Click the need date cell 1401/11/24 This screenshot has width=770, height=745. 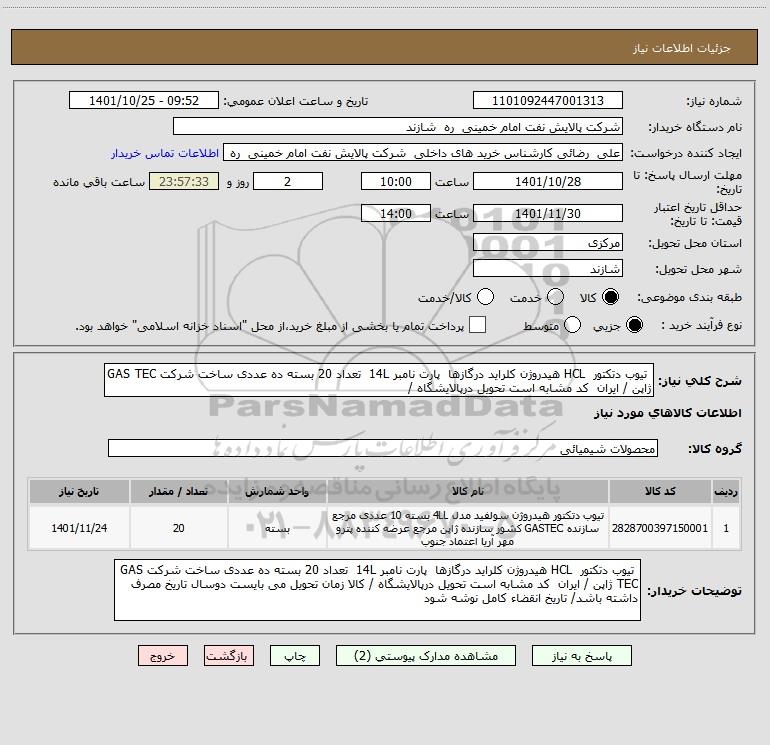pos(79,528)
